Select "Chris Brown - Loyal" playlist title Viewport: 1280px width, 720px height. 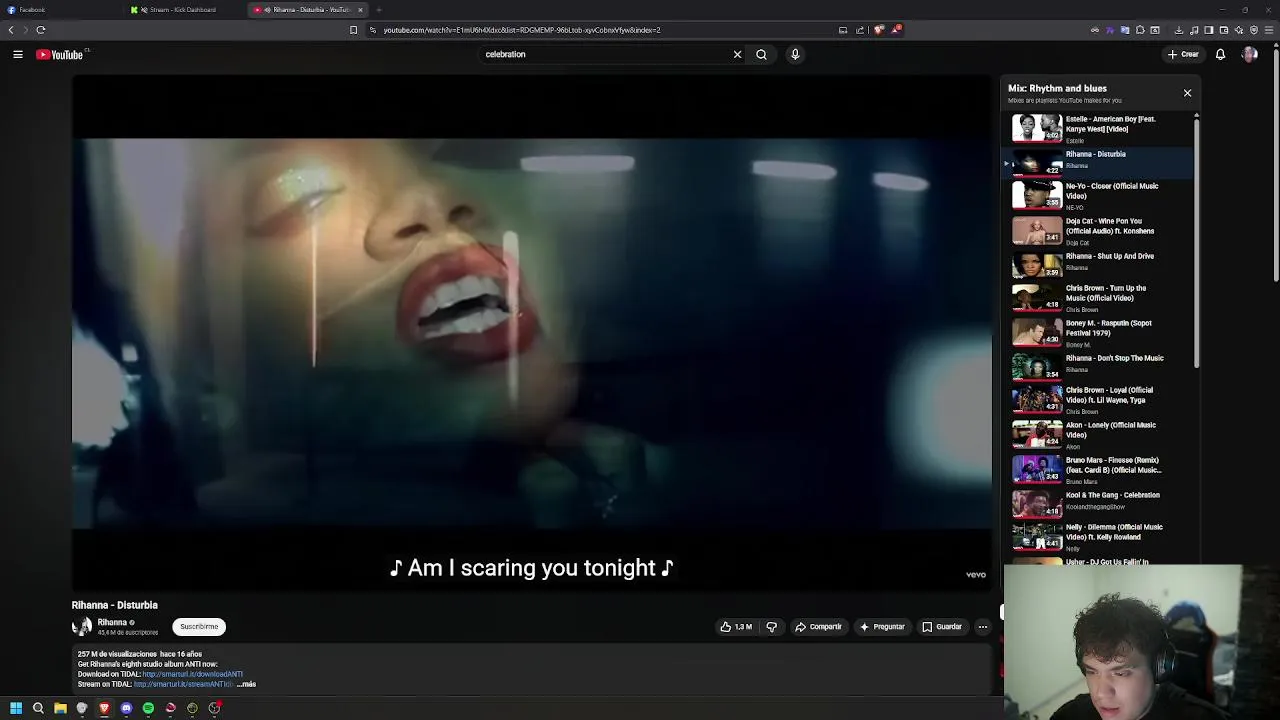[1109, 395]
